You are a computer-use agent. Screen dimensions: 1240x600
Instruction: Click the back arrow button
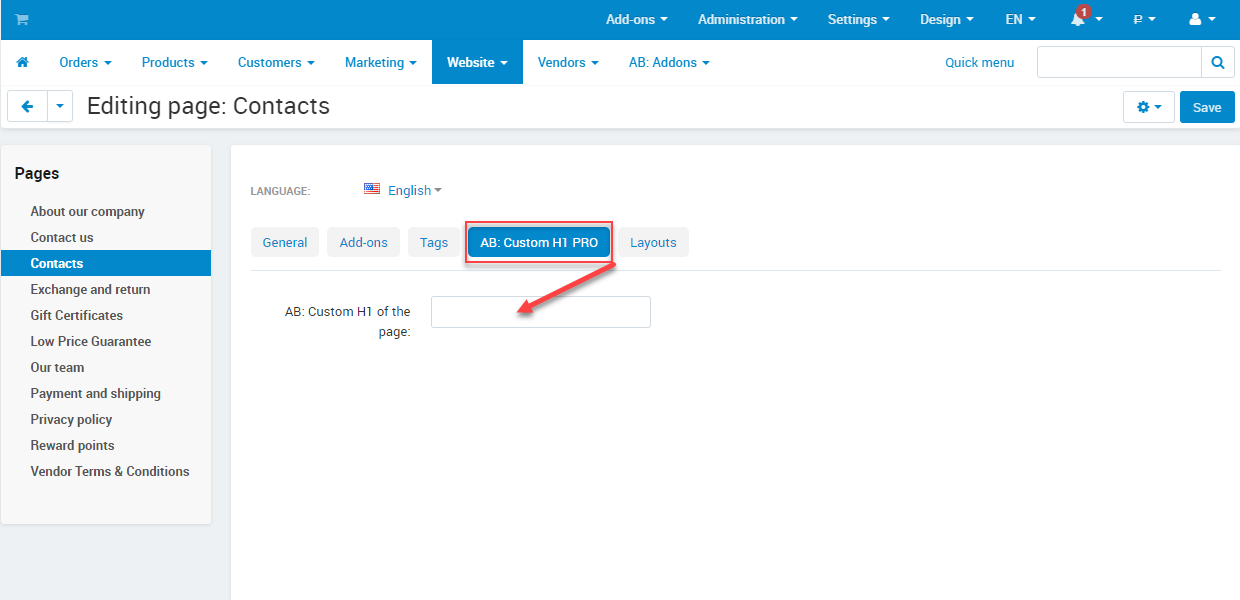tap(27, 107)
